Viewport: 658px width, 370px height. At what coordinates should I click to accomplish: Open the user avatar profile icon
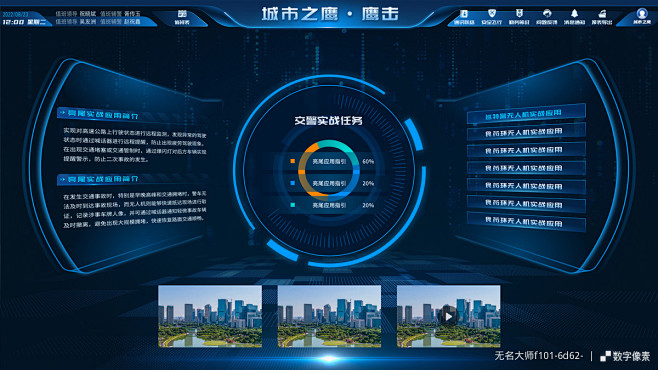click(642, 13)
